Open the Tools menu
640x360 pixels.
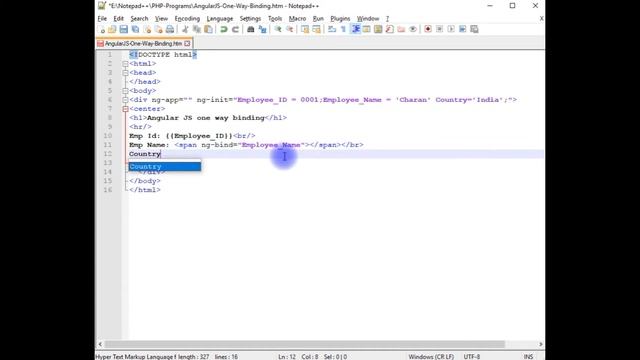click(275, 19)
